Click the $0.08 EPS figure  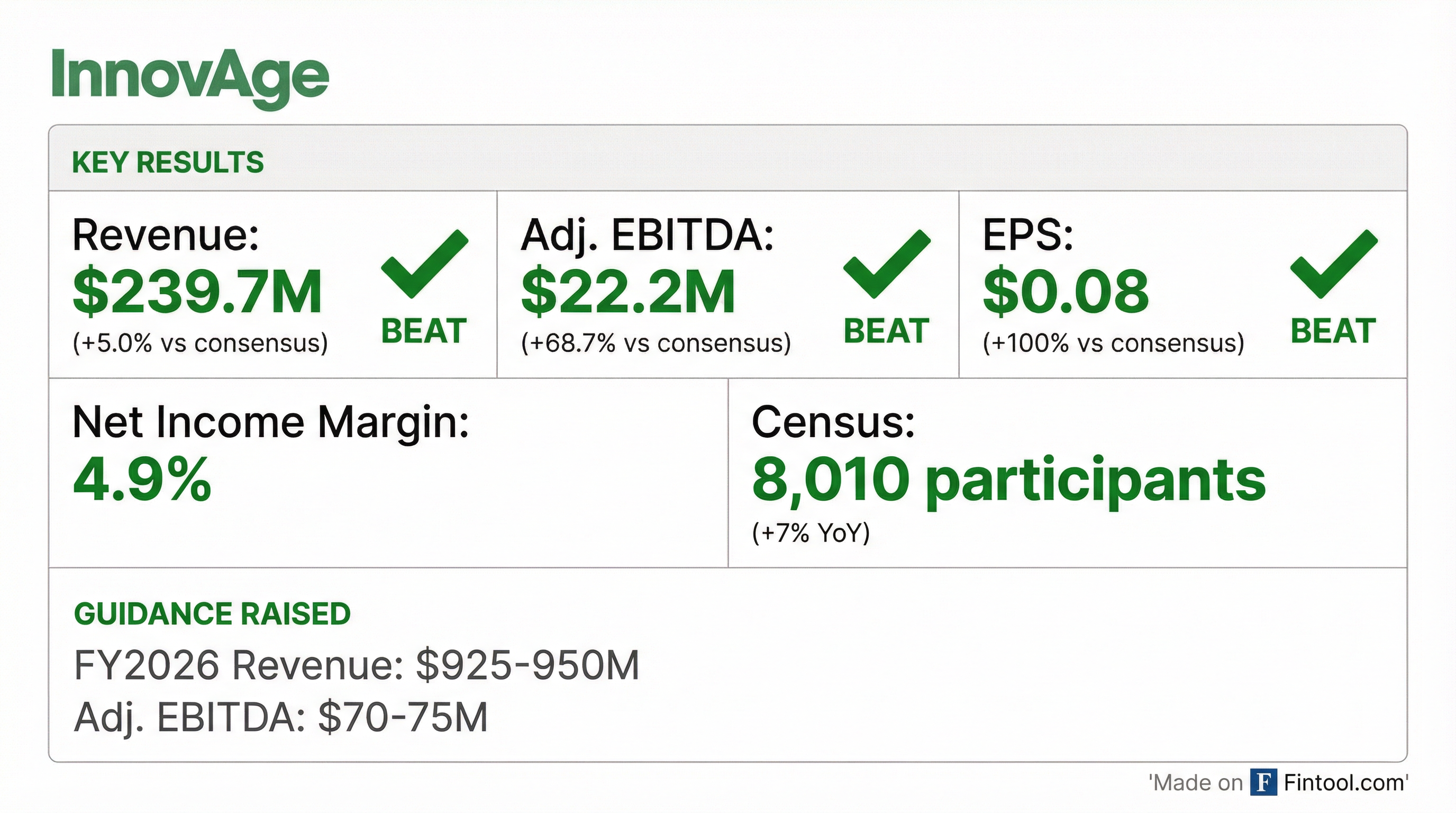(1066, 292)
